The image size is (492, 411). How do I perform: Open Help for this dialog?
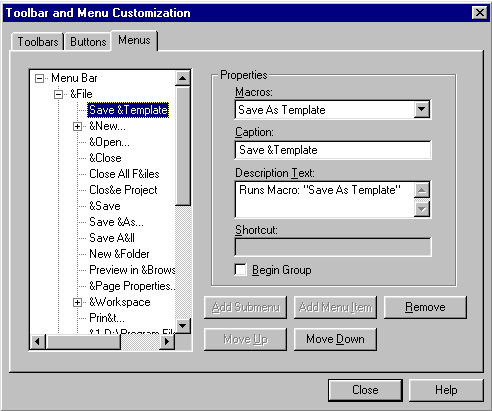click(x=446, y=390)
